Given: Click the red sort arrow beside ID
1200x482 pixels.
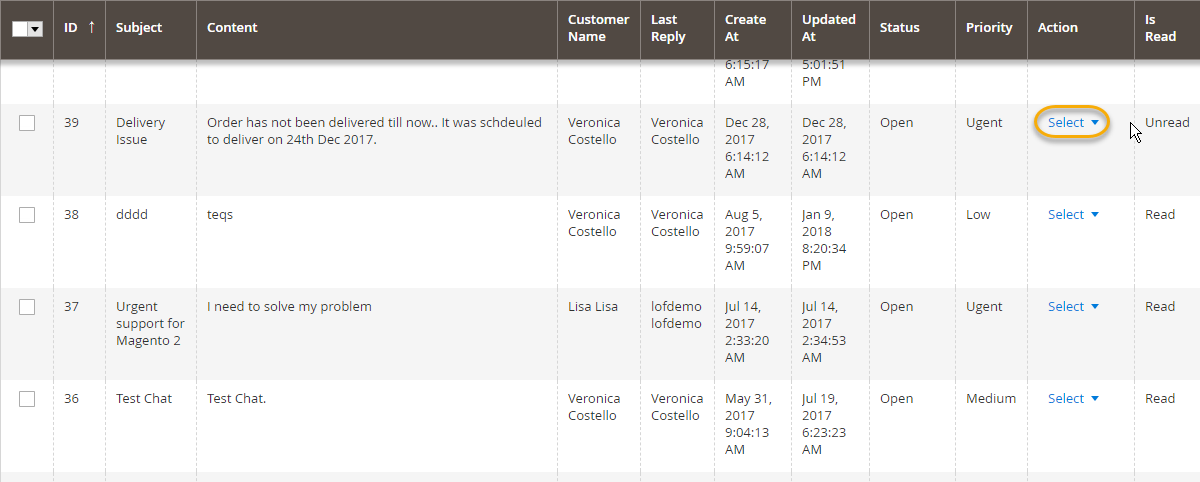Looking at the screenshot, I should click(92, 28).
